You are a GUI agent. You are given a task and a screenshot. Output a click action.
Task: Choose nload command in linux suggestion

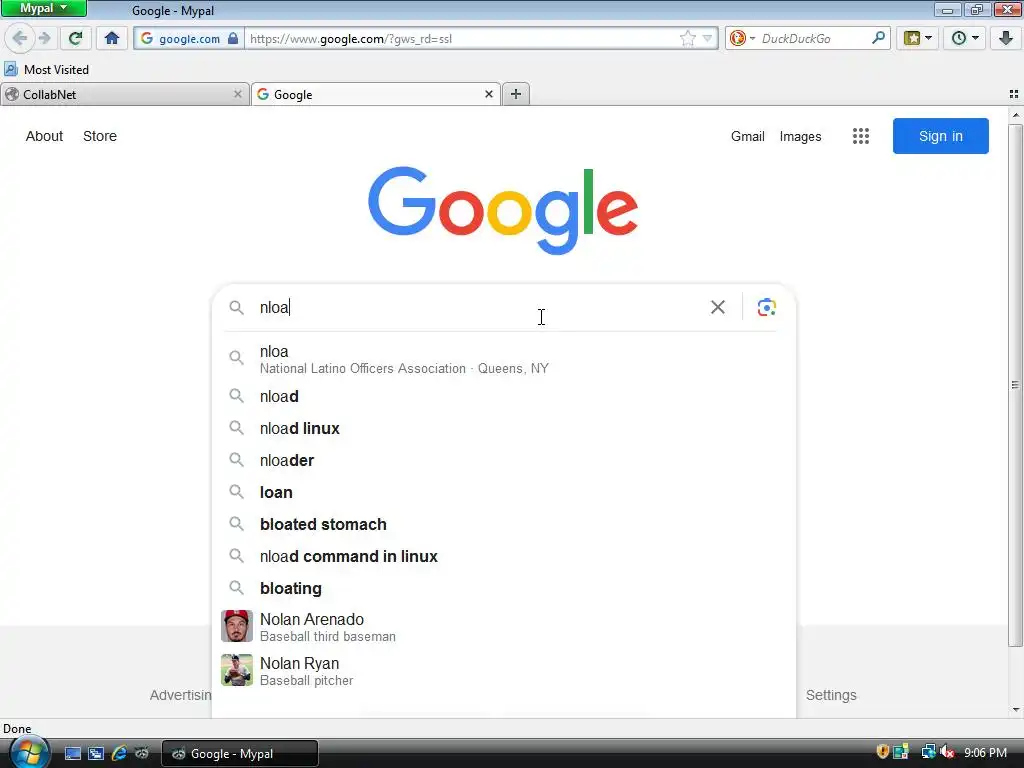tap(503, 556)
